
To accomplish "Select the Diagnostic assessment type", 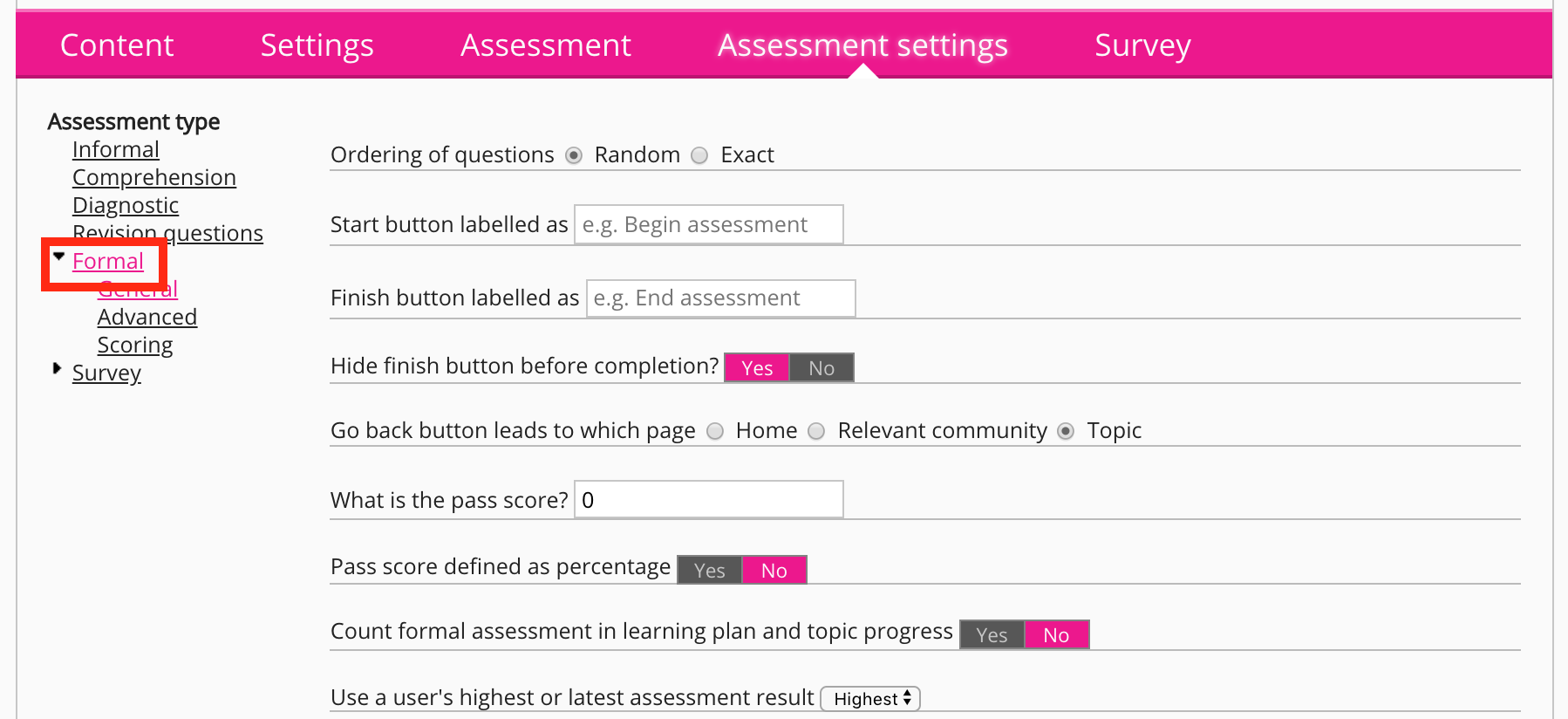I will coord(126,206).
